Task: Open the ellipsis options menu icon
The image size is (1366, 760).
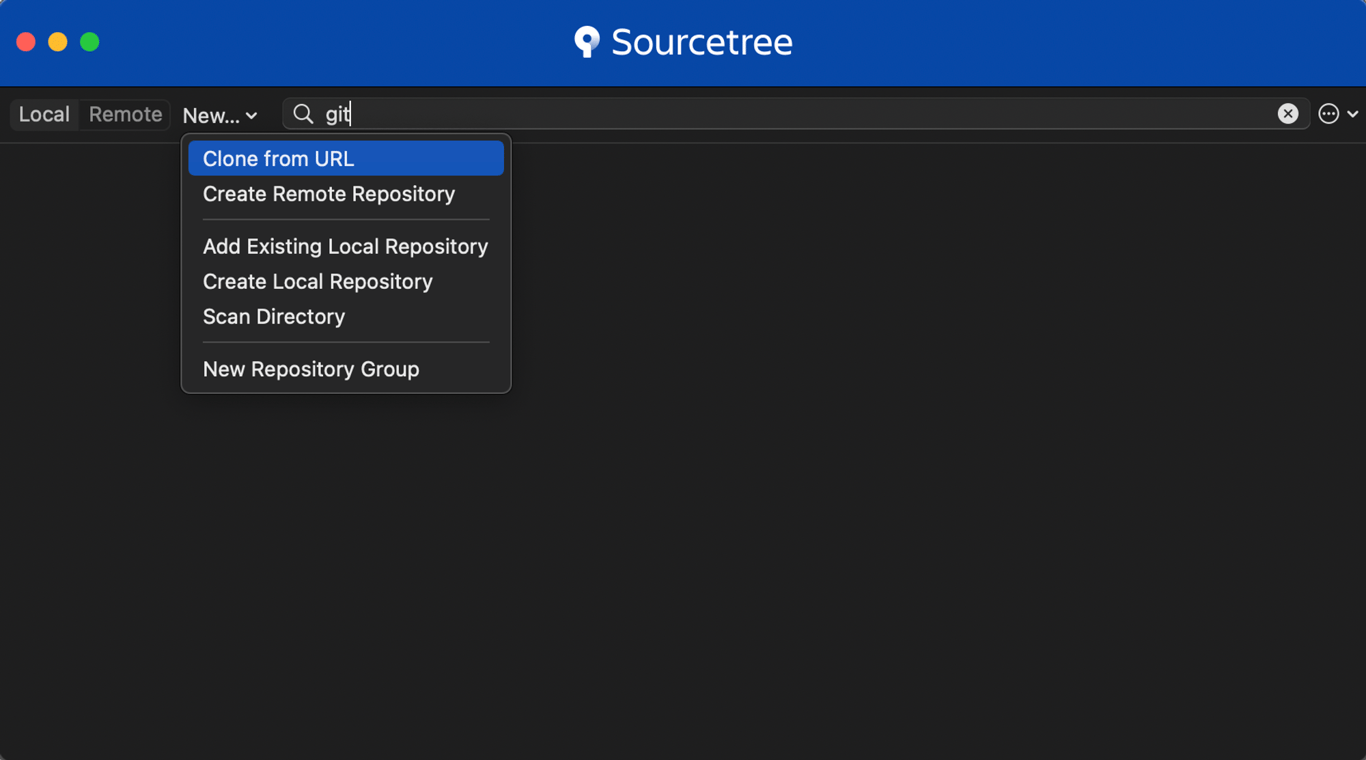Action: point(1329,114)
